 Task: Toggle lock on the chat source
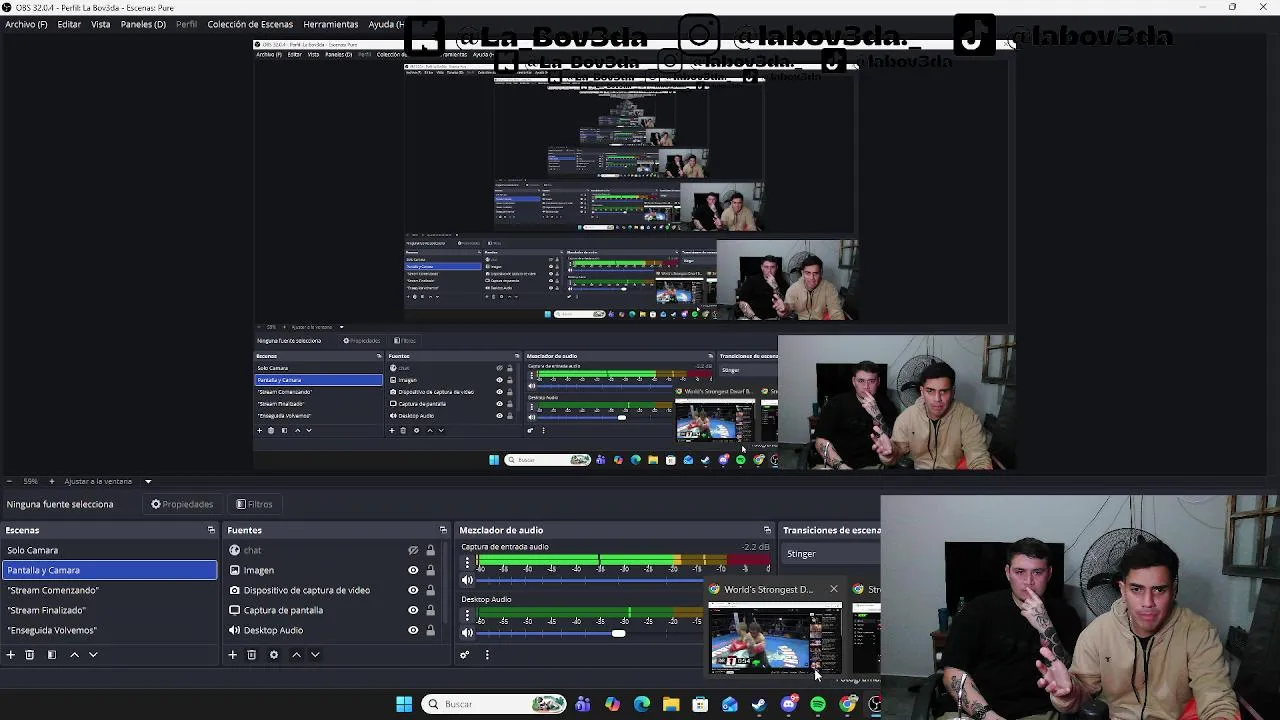coord(431,550)
